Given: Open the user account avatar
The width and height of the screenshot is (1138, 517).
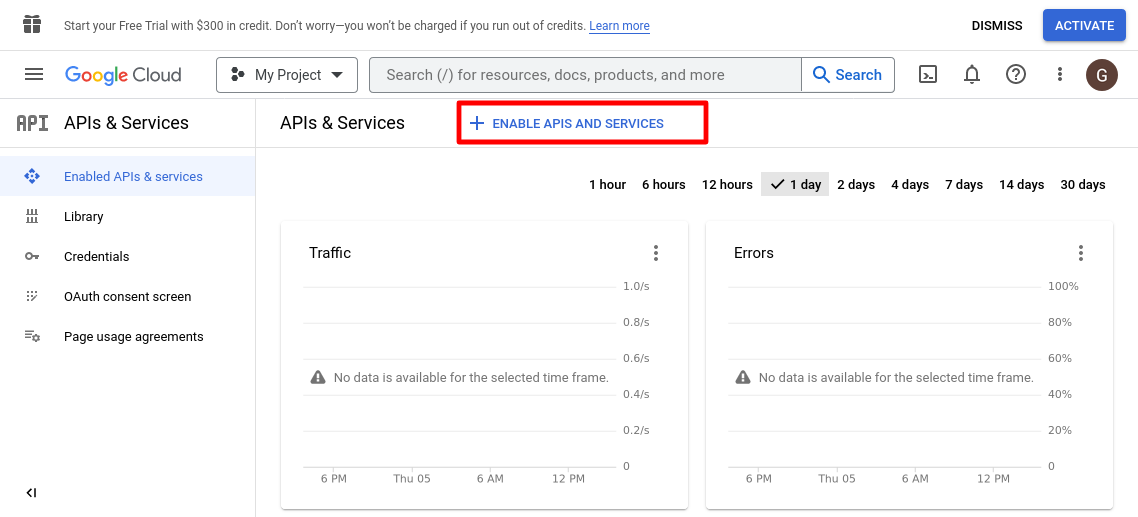Looking at the screenshot, I should (1102, 74).
